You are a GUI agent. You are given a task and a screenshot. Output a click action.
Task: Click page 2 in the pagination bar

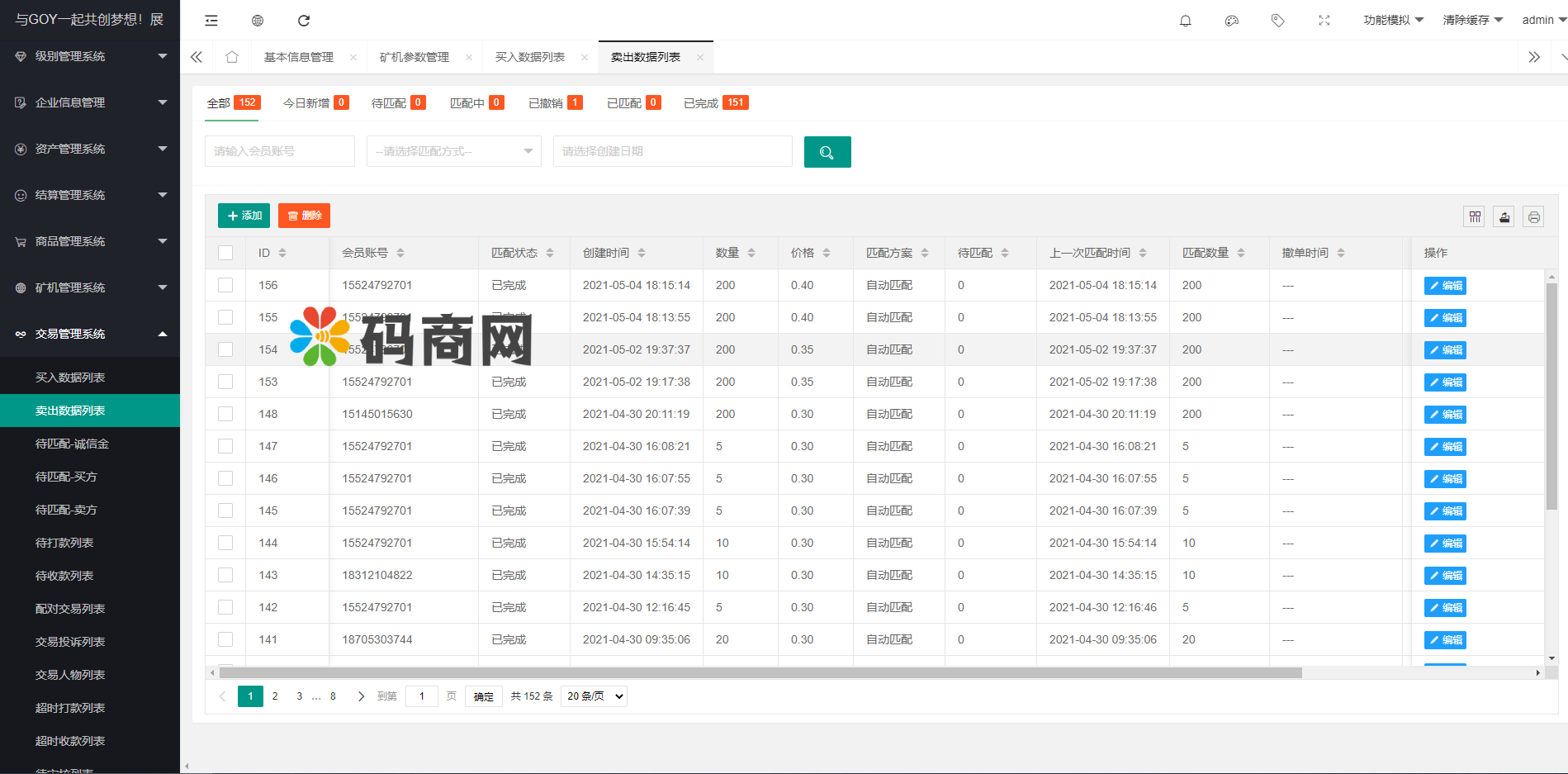(275, 696)
